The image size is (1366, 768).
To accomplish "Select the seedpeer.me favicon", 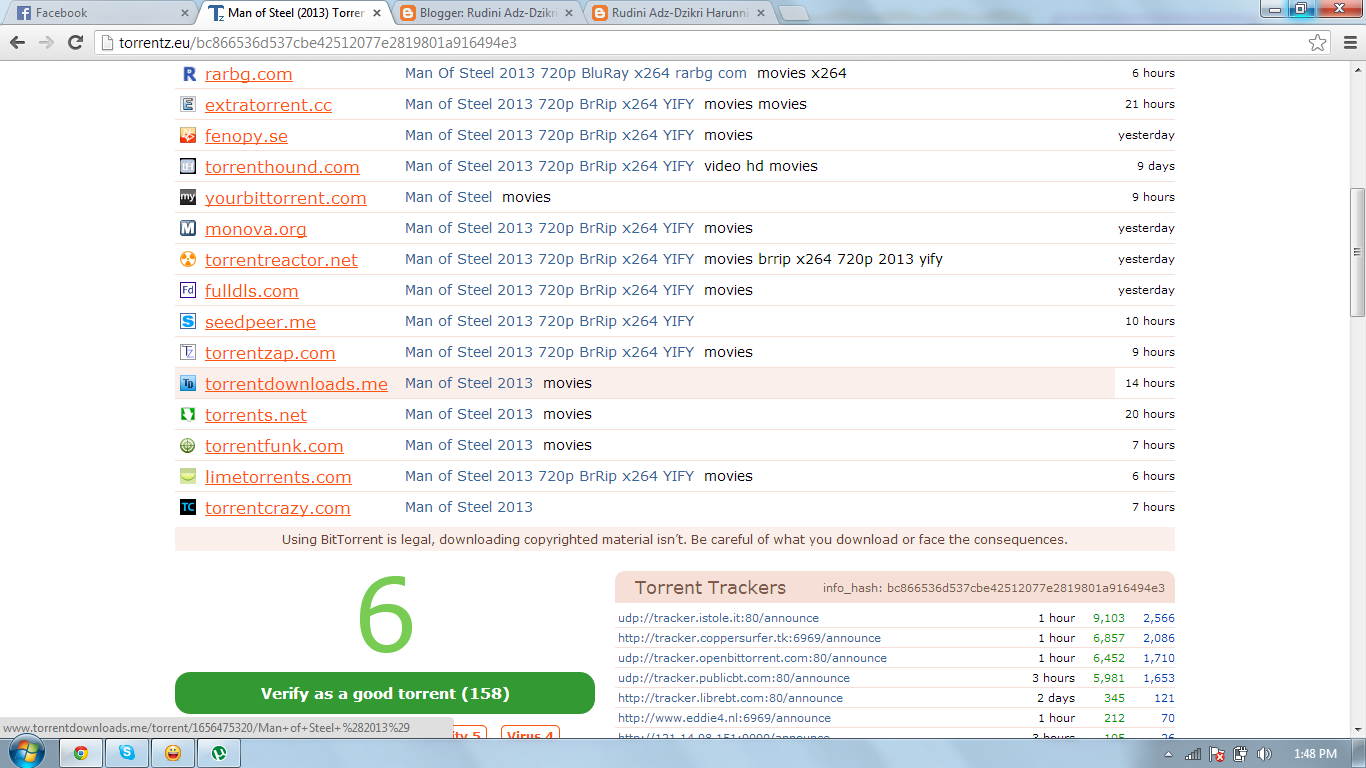I will [x=187, y=321].
